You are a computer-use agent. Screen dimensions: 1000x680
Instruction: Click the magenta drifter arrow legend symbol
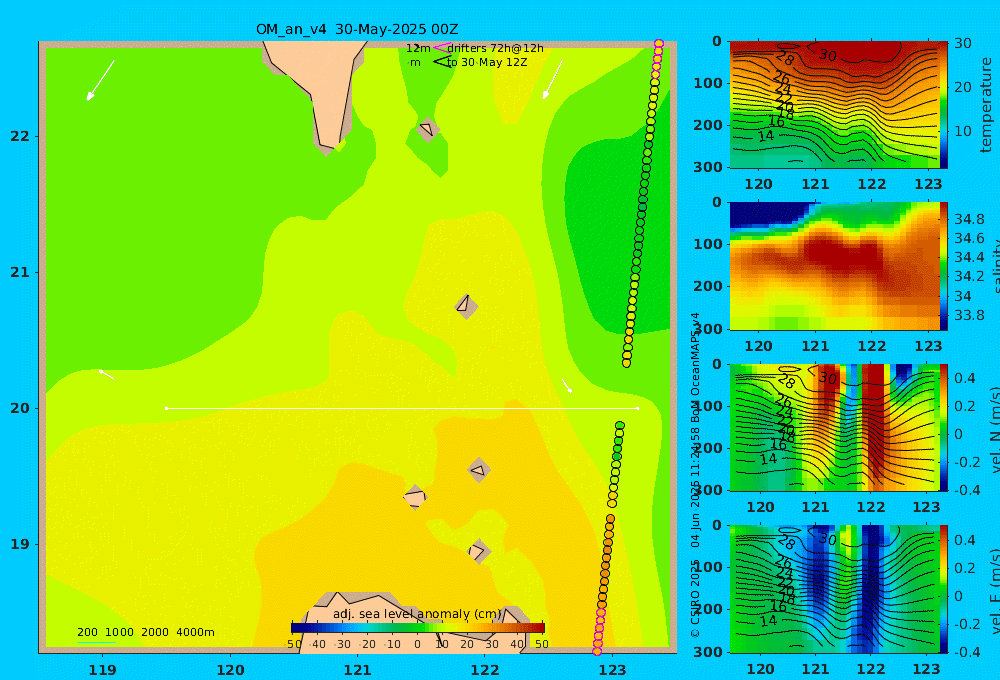(x=441, y=48)
